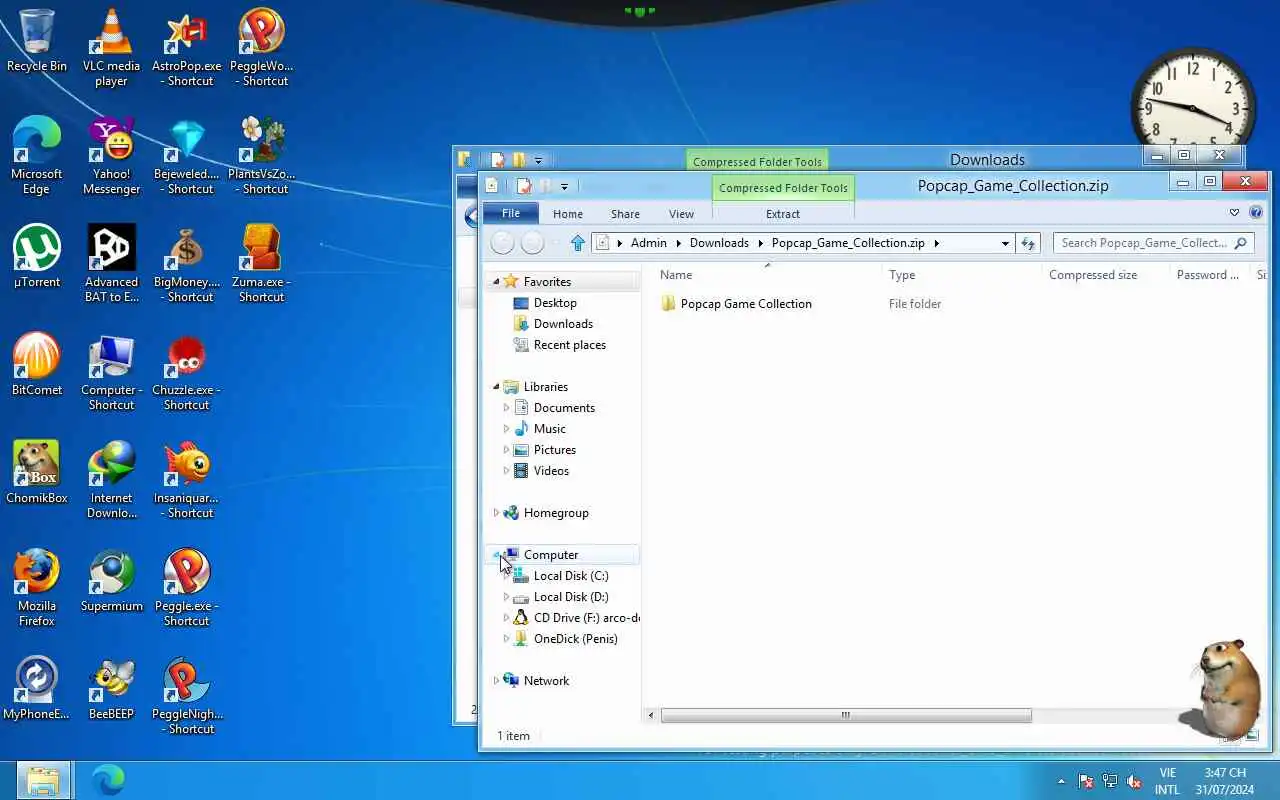The height and width of the screenshot is (800, 1280).
Task: Select Microsoft Edge desktop icon
Action: point(37,156)
